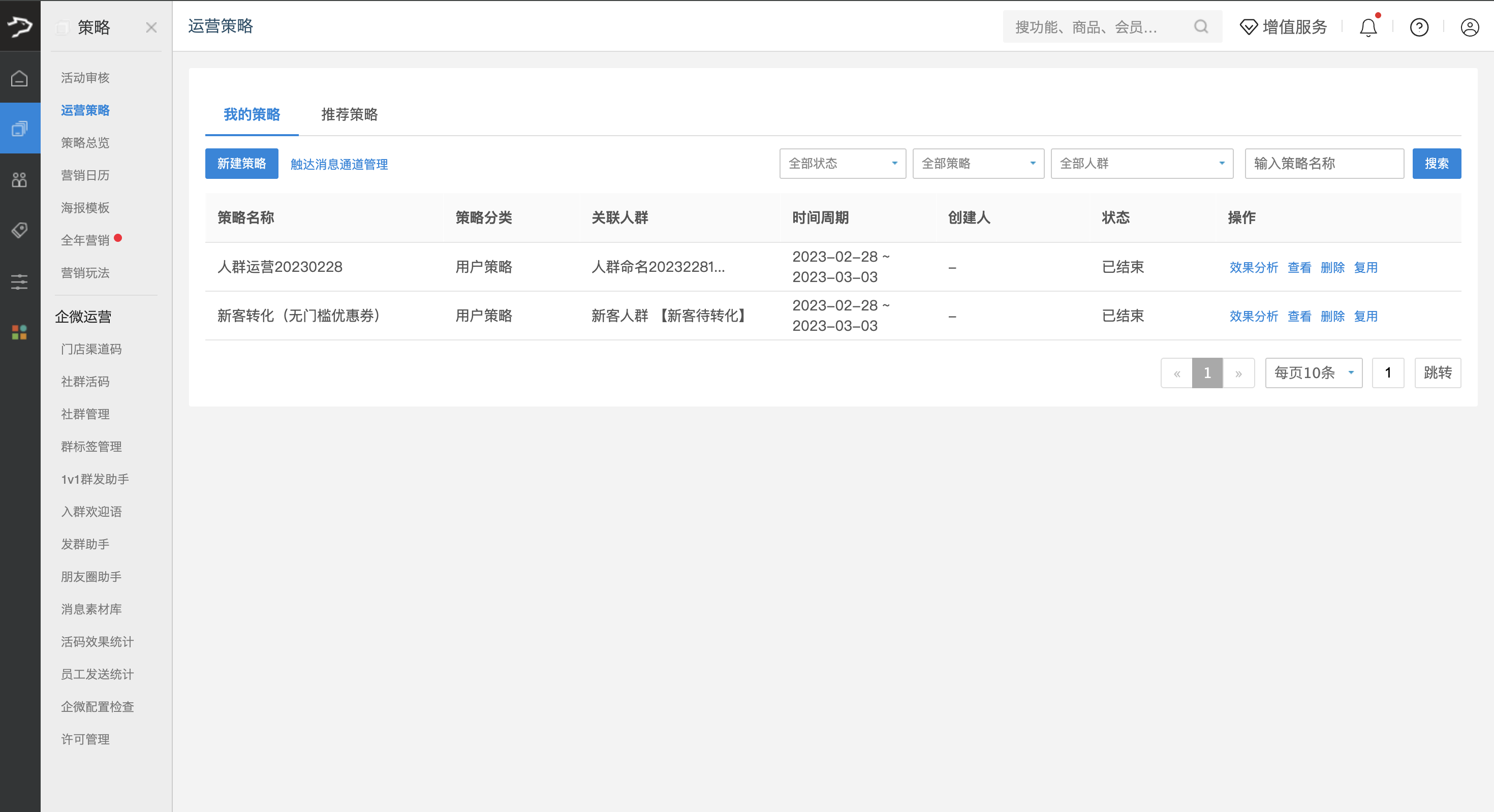Click 效果分析 for 人群运营20230228
Screen dimensions: 1494x812
click(1254, 267)
